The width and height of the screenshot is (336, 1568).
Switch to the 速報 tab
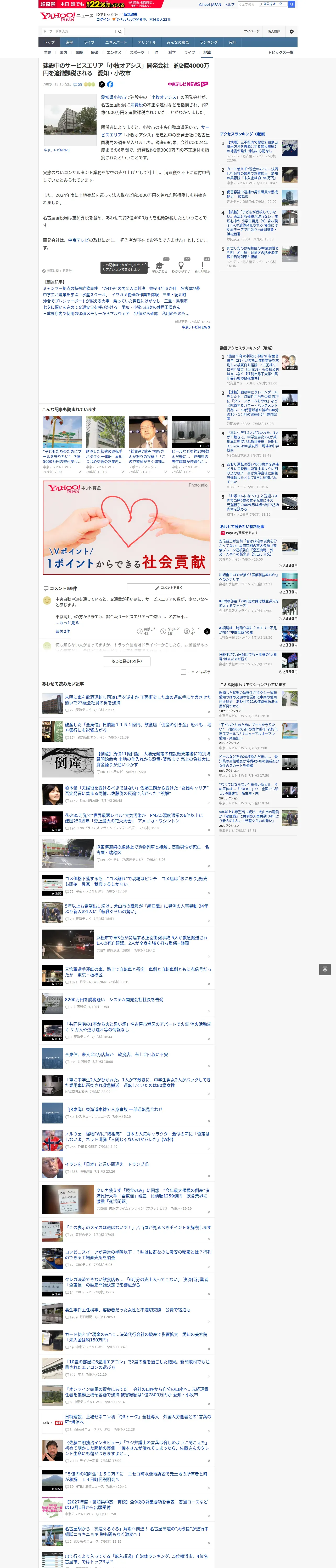tap(69, 43)
